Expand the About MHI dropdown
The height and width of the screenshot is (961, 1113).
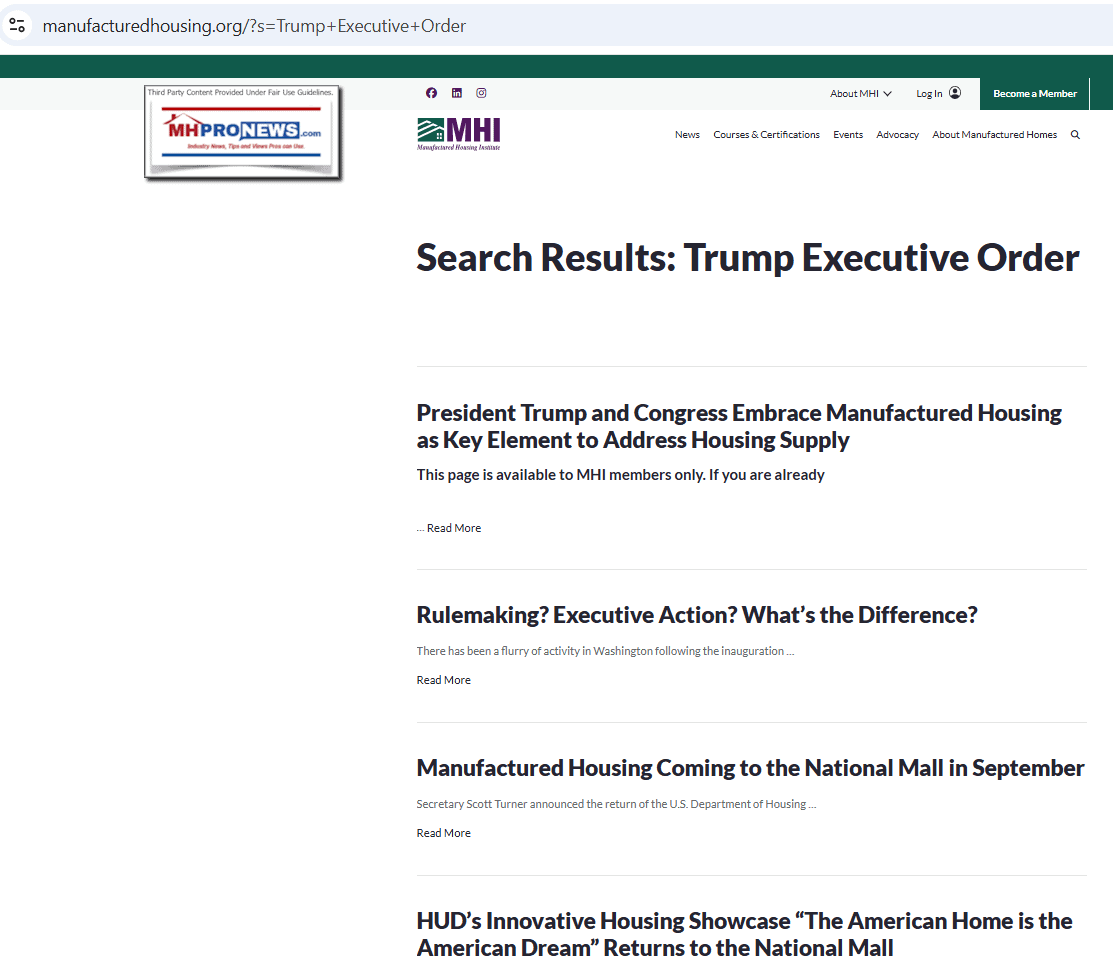(x=860, y=94)
